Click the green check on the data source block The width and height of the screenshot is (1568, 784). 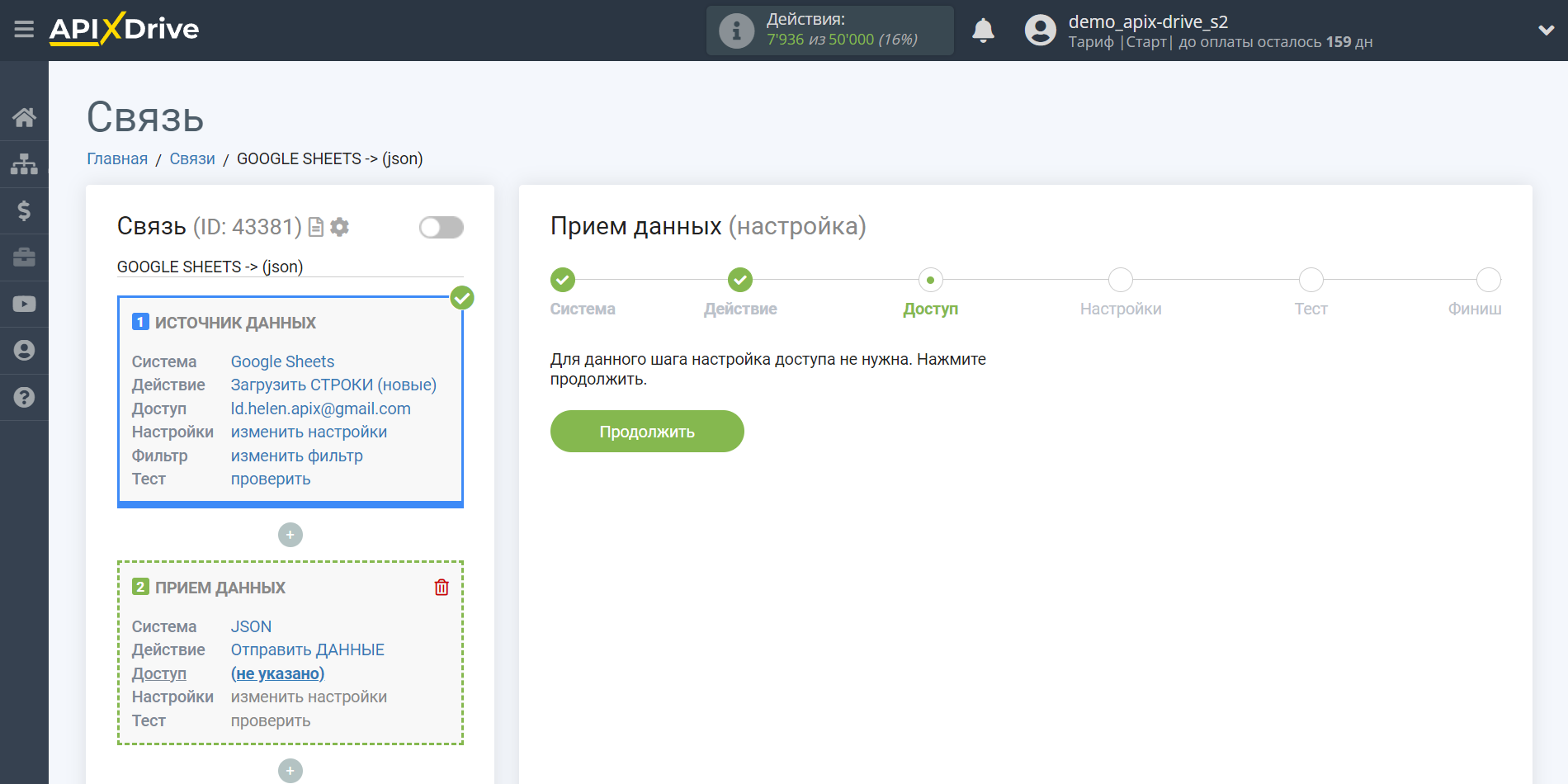tap(462, 298)
